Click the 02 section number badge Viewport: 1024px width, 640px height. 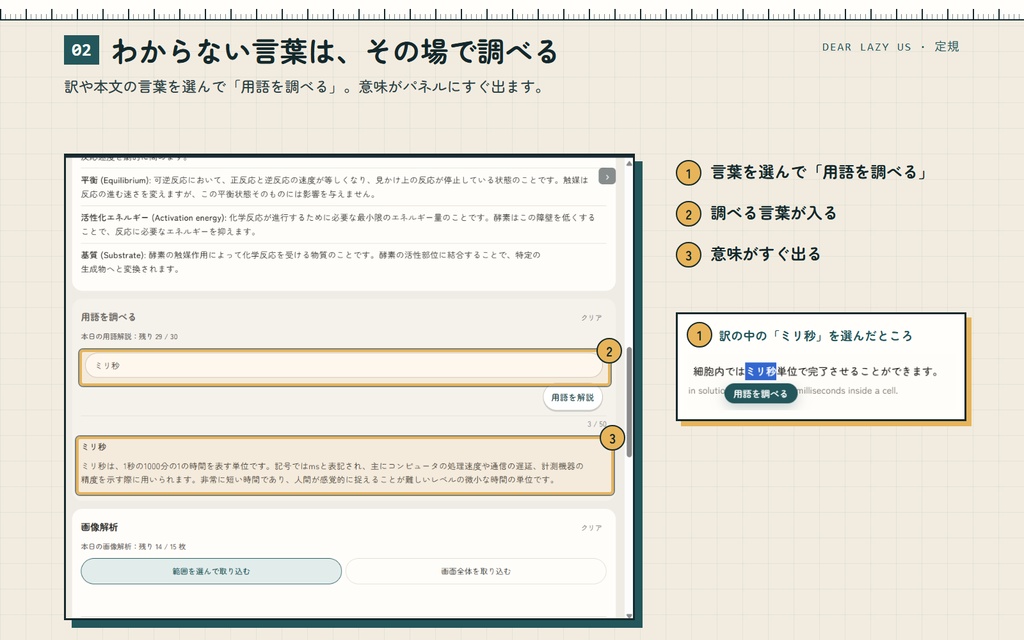pos(82,50)
